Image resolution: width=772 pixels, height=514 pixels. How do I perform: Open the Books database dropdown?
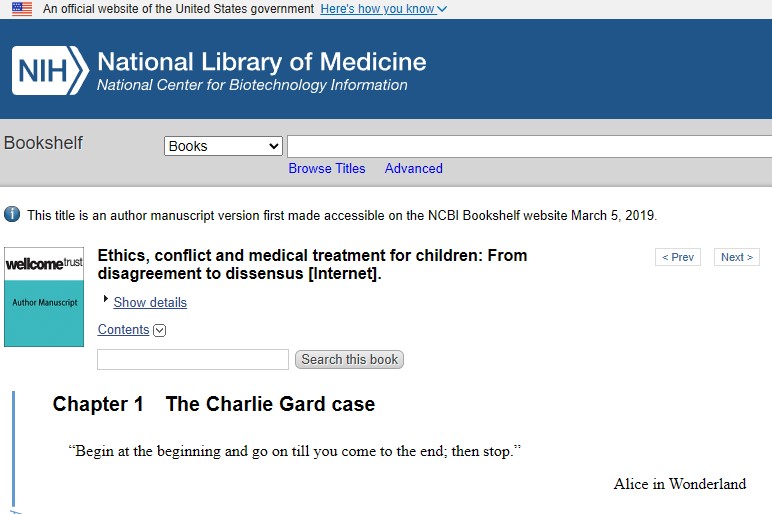coord(224,146)
